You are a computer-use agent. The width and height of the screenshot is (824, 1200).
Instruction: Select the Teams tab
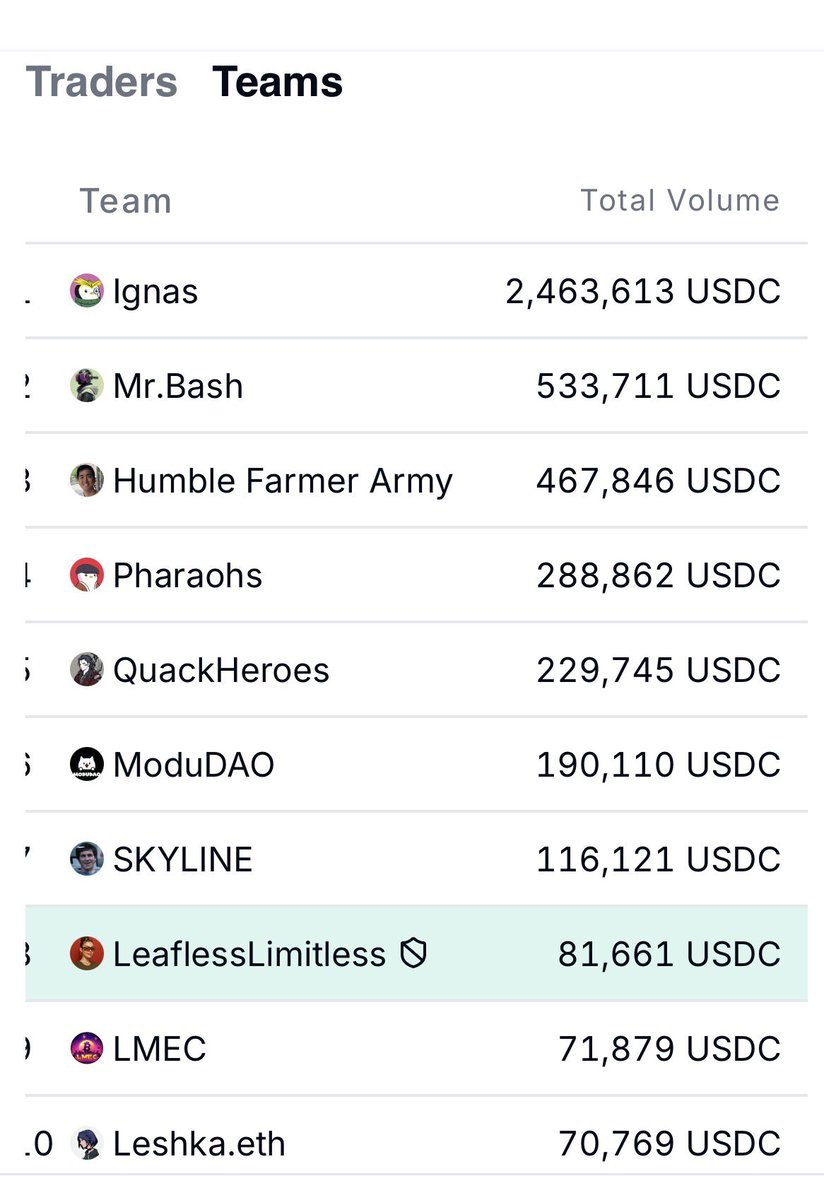tap(277, 82)
